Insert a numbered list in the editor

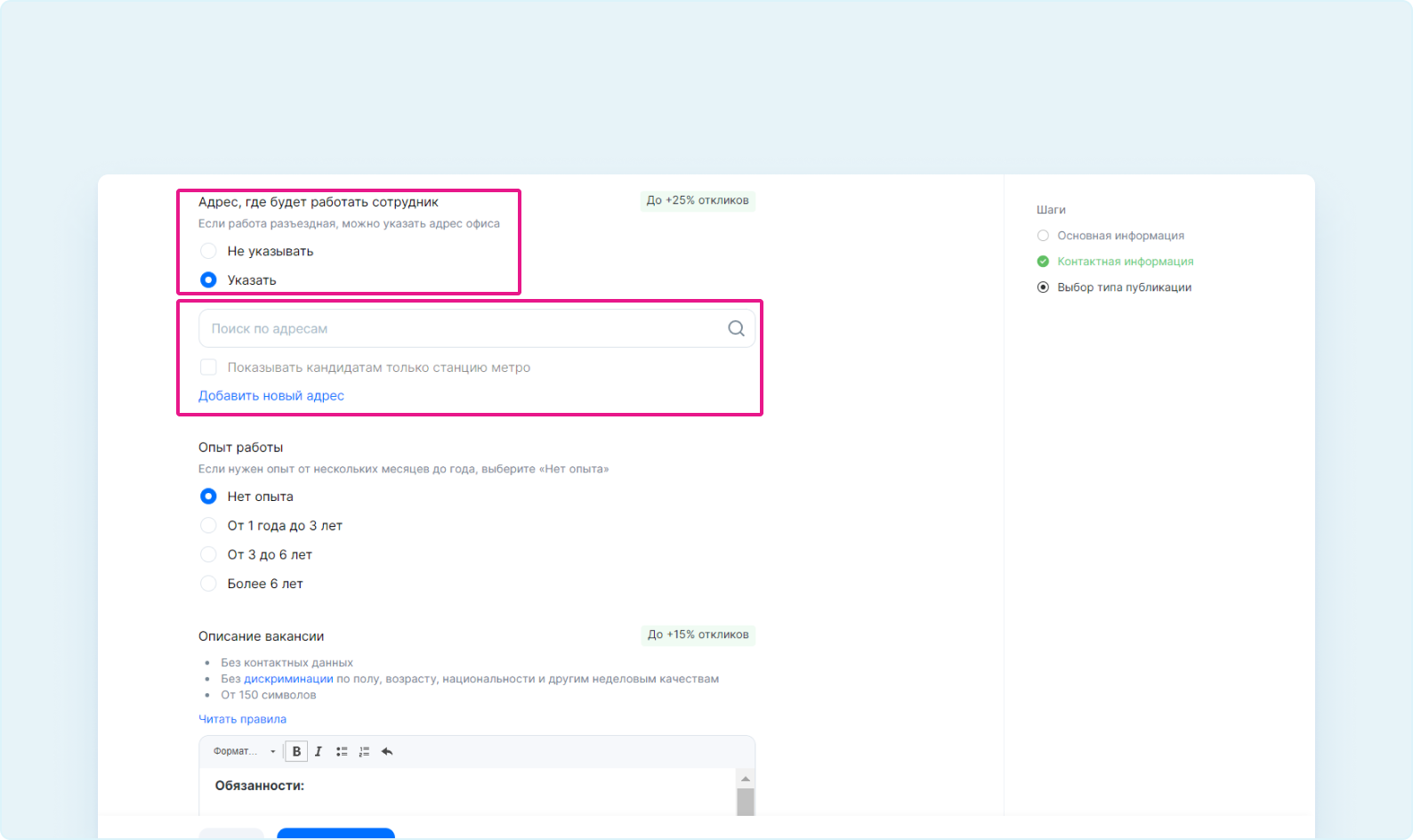pyautogui.click(x=364, y=751)
